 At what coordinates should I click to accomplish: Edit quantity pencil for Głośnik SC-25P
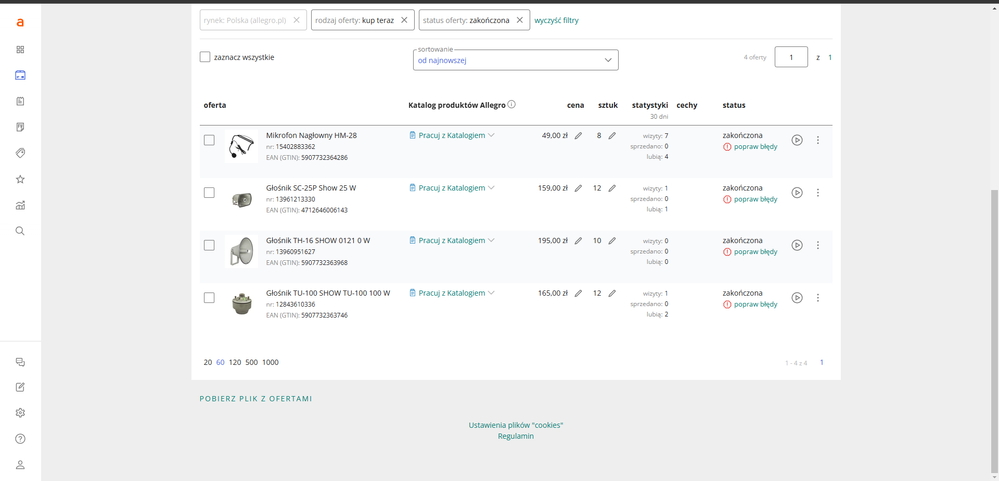[x=612, y=189]
